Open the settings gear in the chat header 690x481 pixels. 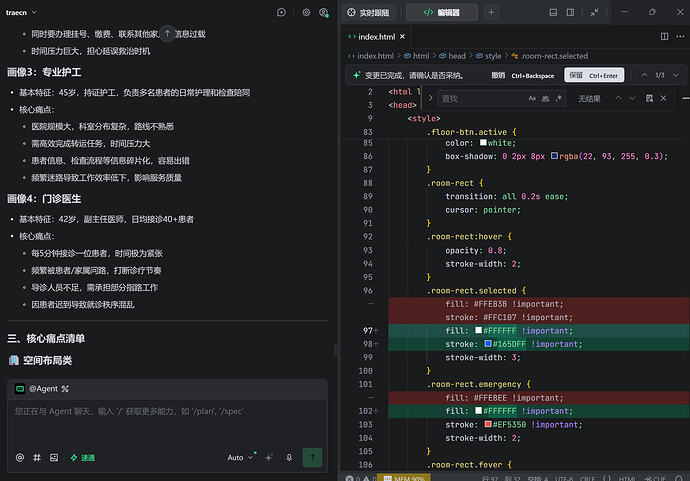point(306,12)
